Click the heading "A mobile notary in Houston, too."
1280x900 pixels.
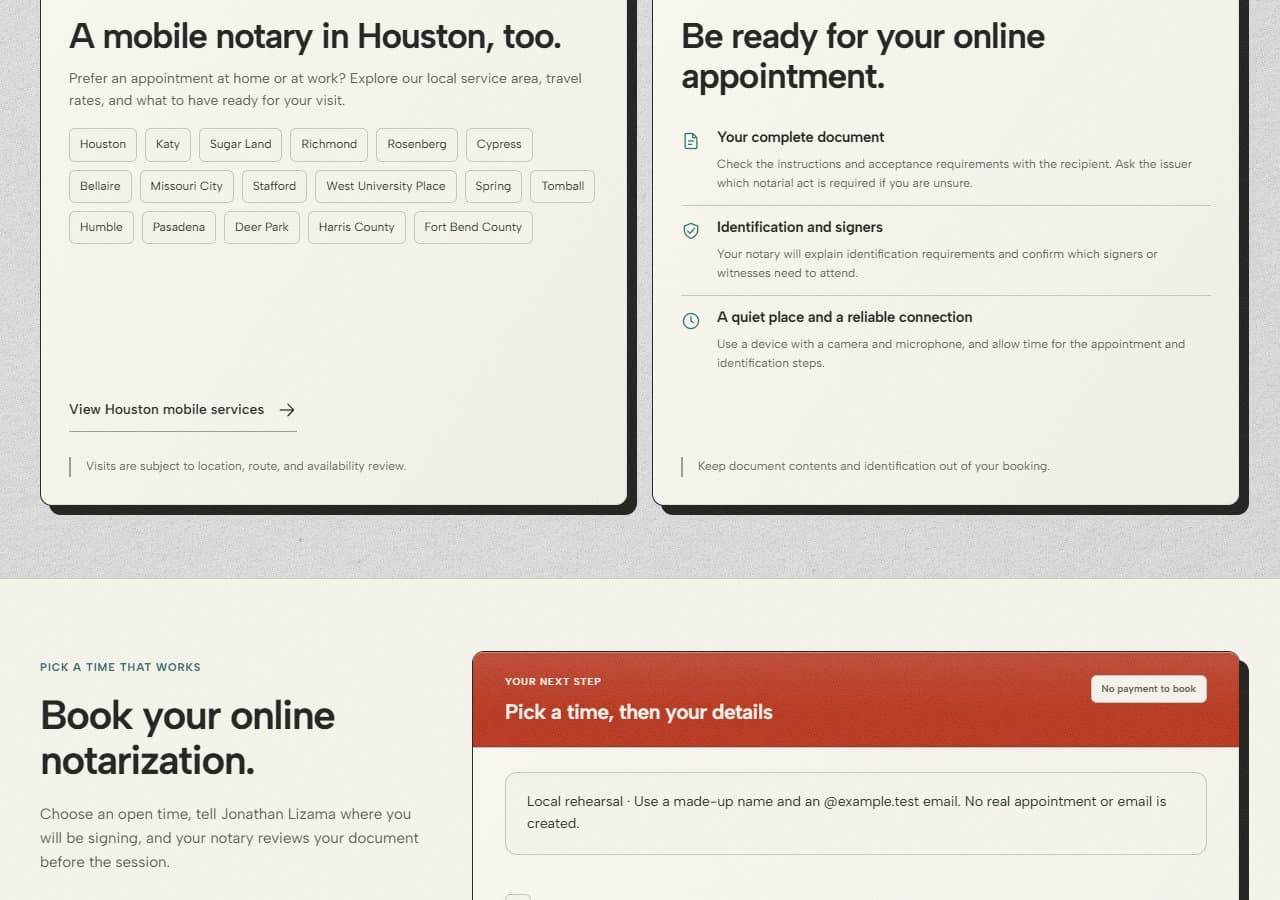315,36
